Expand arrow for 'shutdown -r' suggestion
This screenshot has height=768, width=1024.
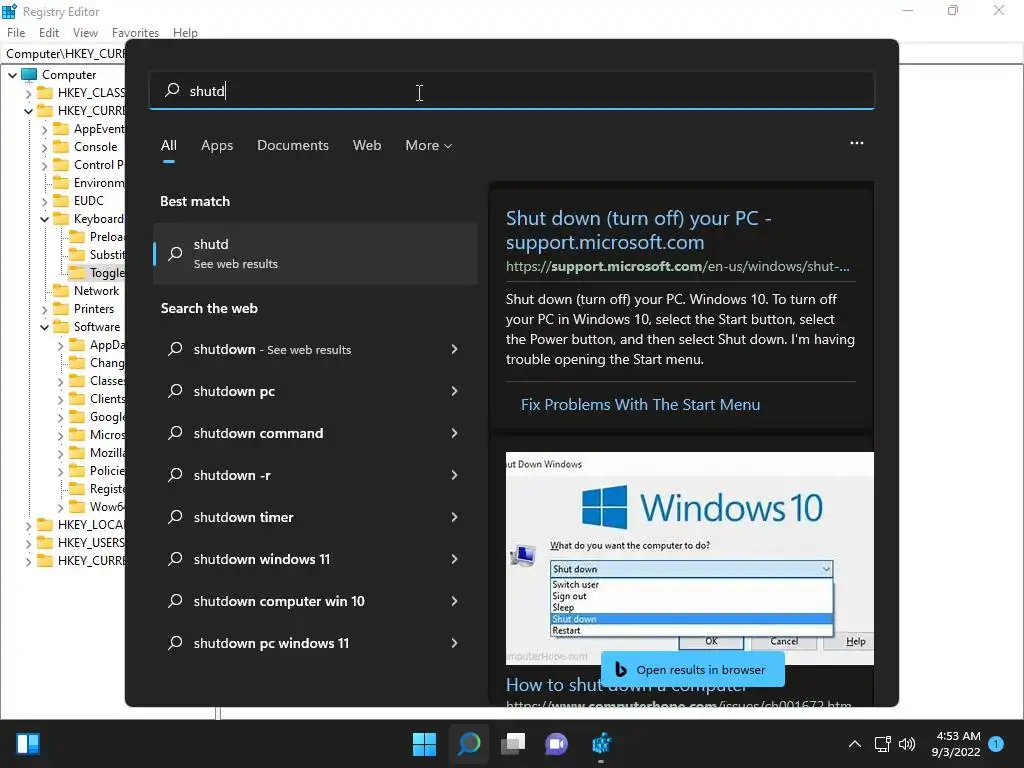click(455, 475)
